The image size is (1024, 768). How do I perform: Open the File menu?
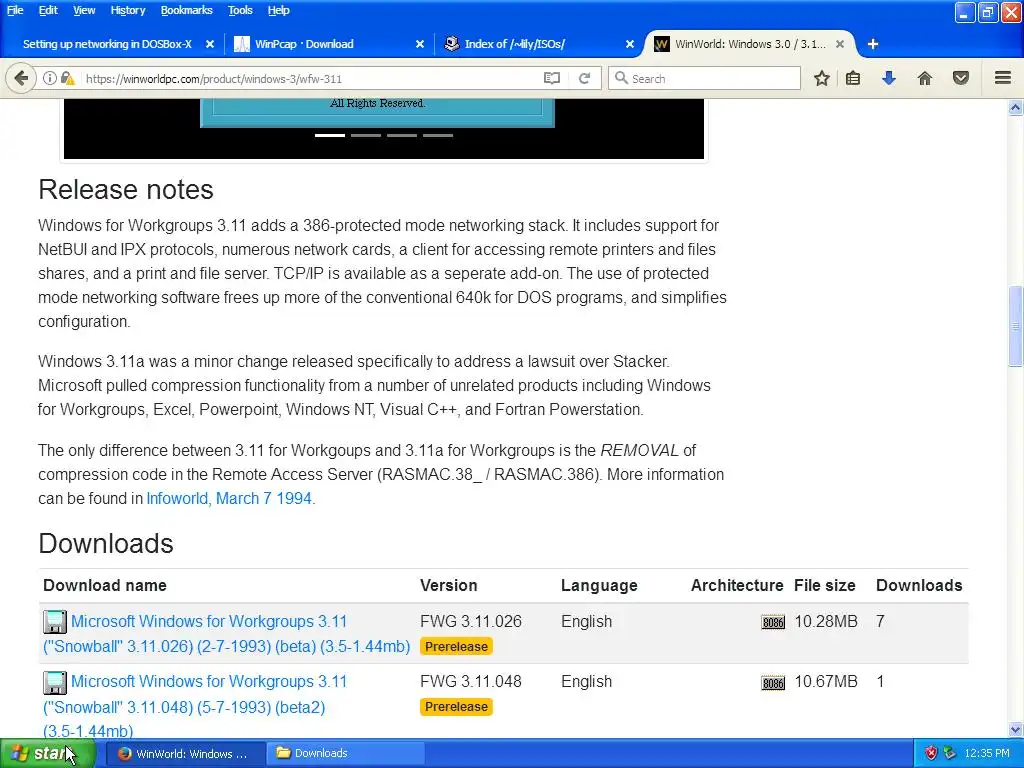(15, 10)
